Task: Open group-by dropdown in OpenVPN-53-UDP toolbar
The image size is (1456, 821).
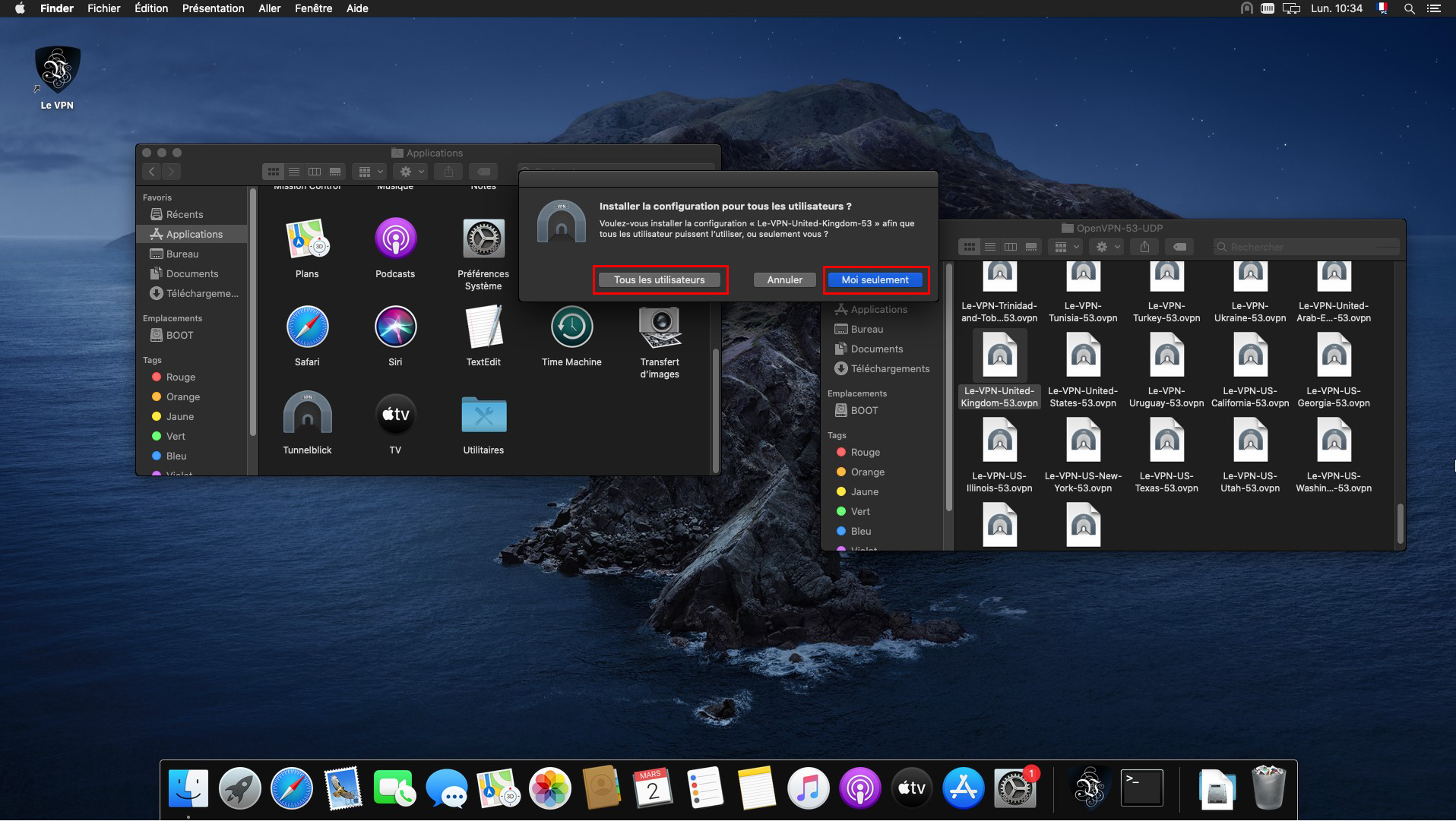Action: pos(1066,247)
